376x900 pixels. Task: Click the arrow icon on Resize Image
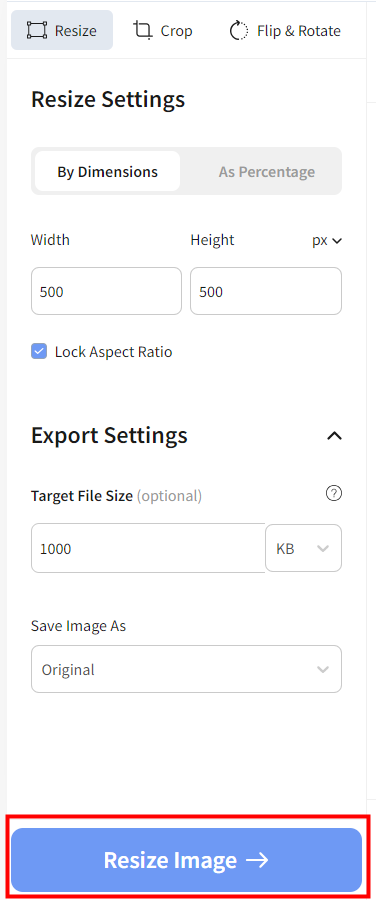click(257, 860)
